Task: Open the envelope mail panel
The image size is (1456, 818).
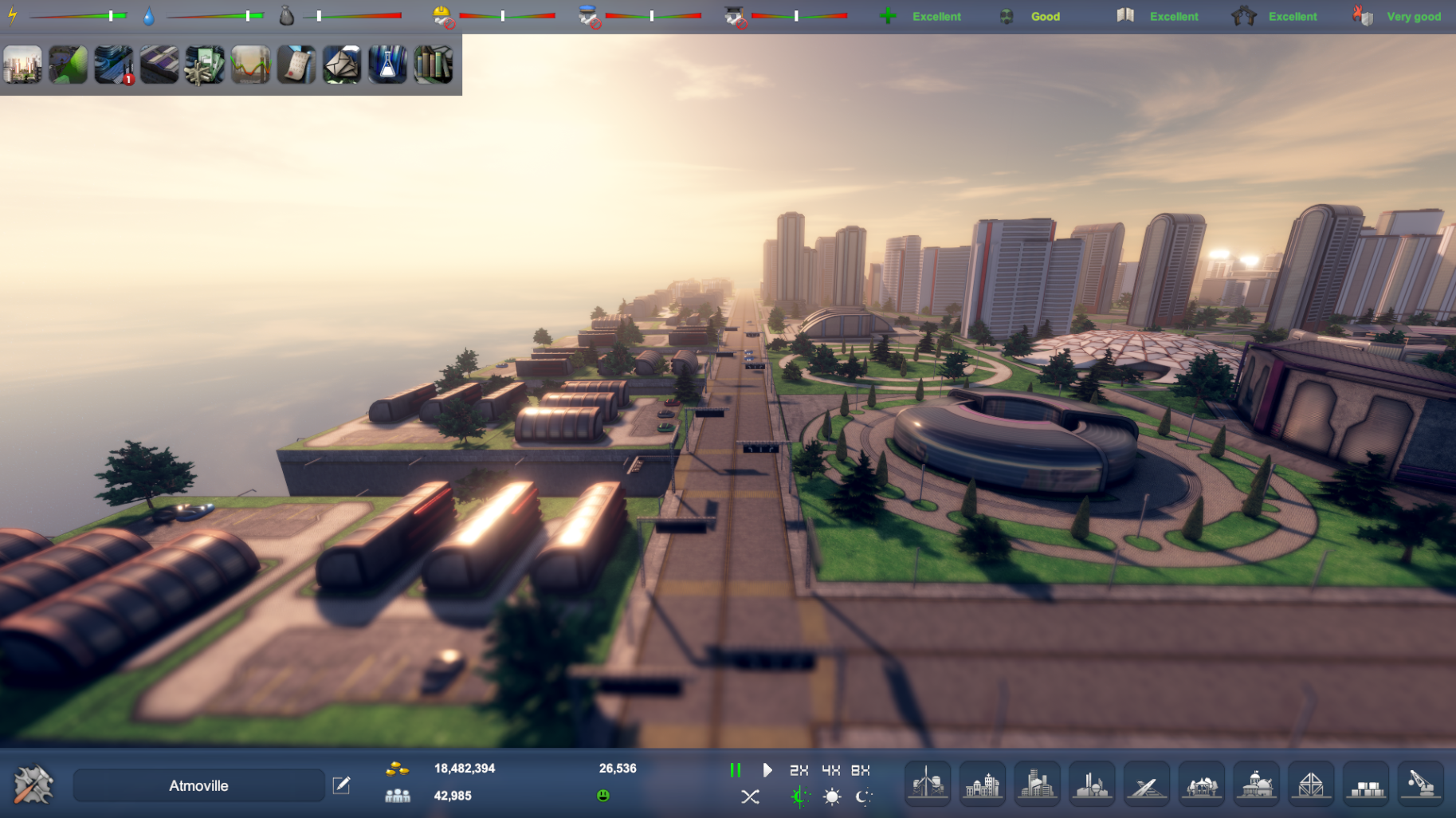Action: tap(342, 65)
